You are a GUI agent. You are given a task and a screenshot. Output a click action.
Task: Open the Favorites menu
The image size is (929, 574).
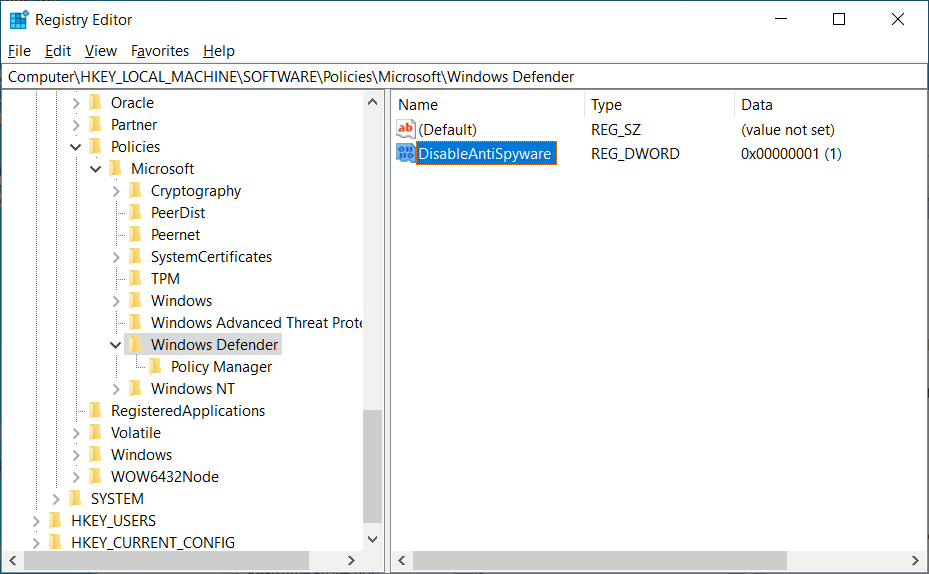click(x=160, y=51)
